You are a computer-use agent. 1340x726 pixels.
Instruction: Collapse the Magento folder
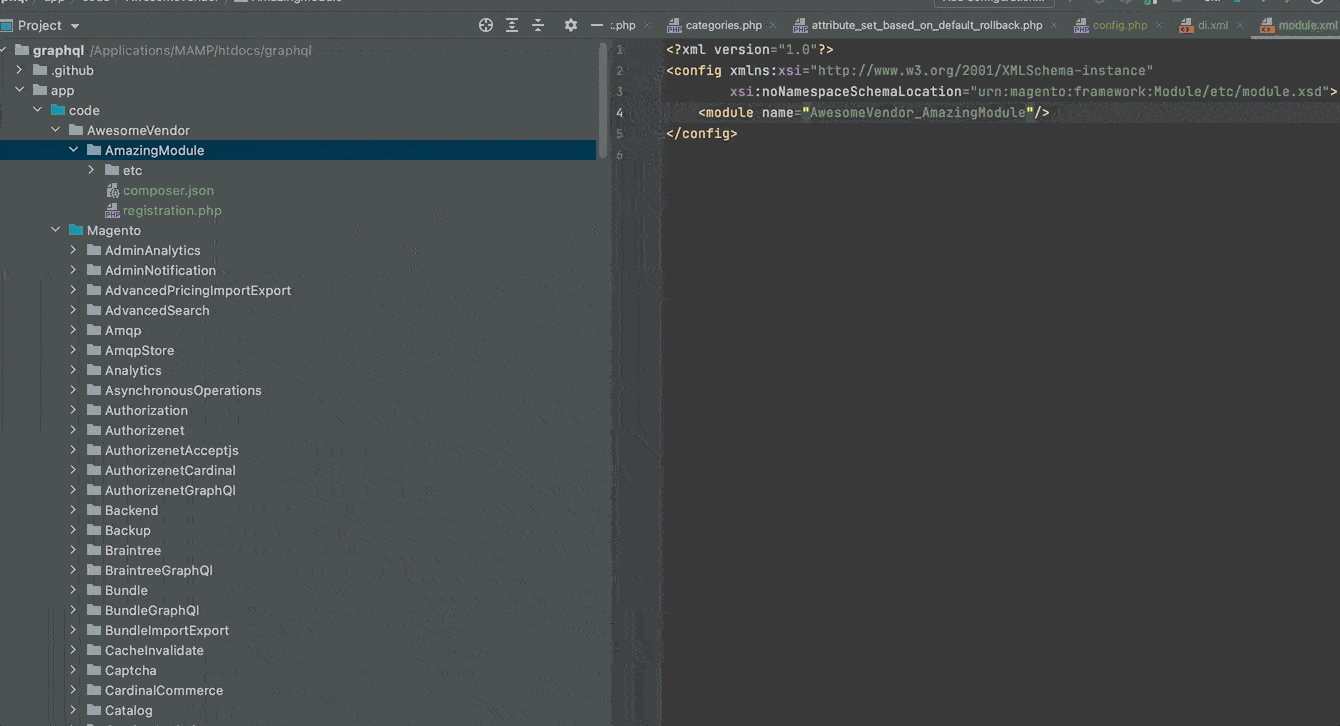click(56, 230)
